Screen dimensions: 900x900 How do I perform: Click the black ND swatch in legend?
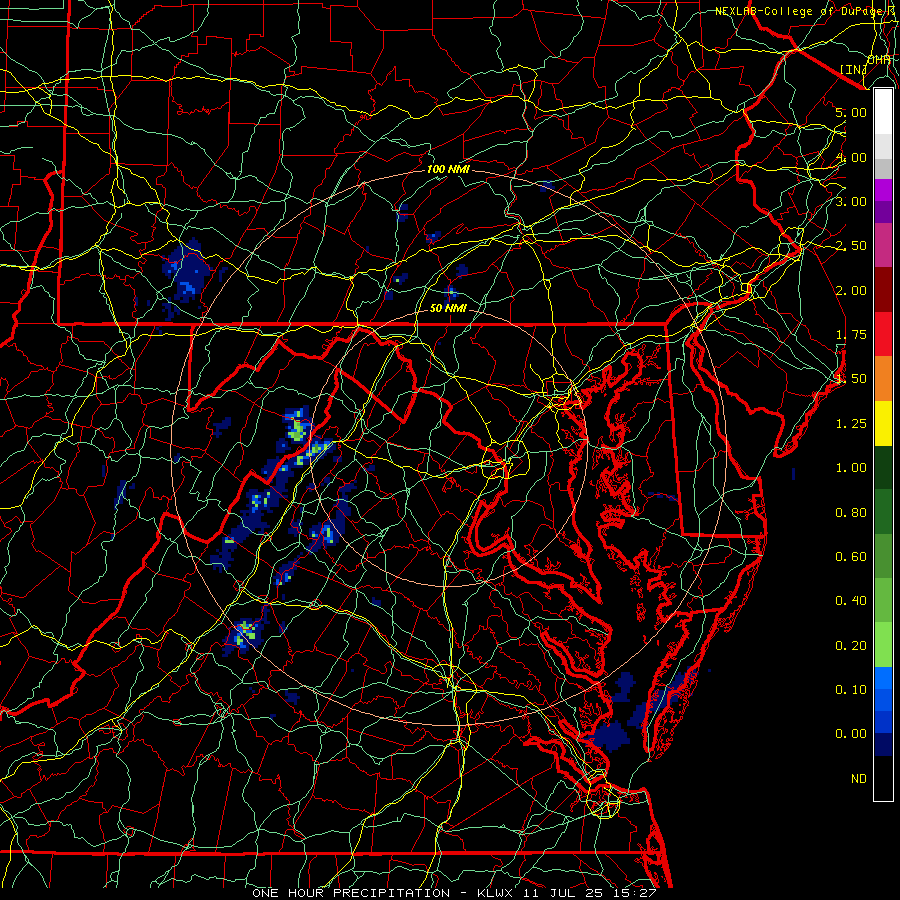[x=883, y=778]
